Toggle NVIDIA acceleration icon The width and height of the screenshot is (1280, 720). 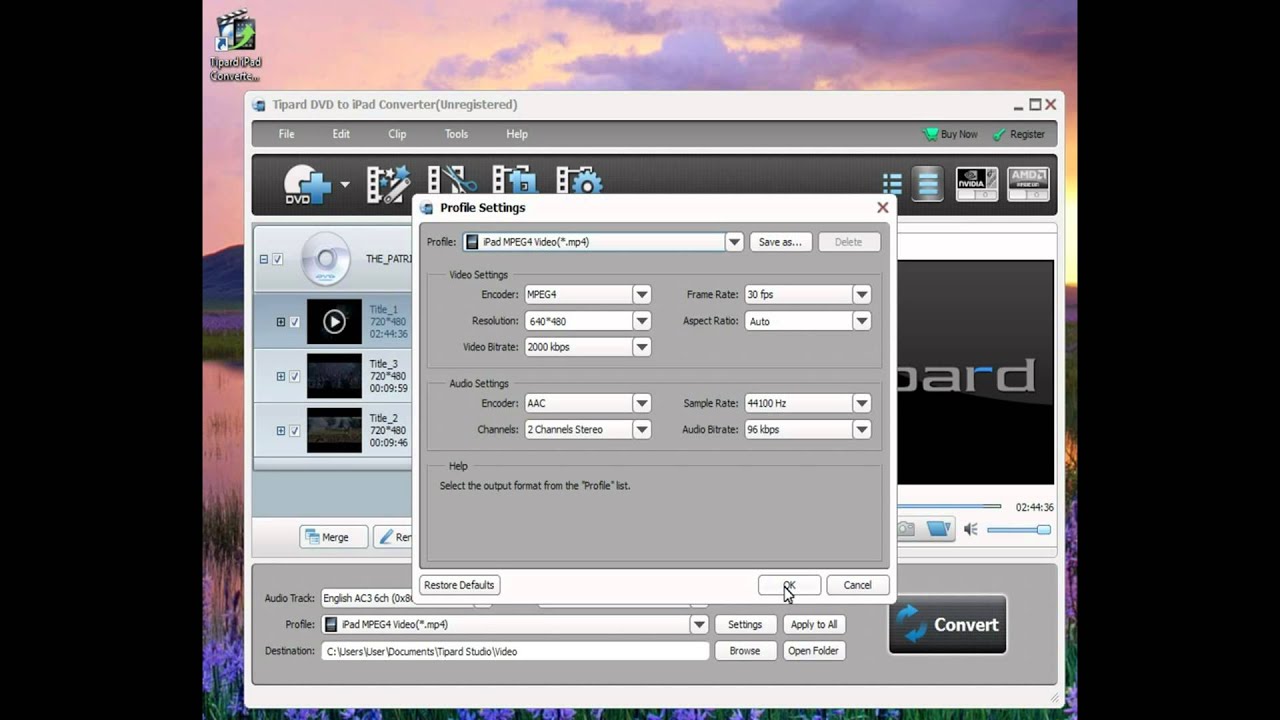[x=977, y=184]
